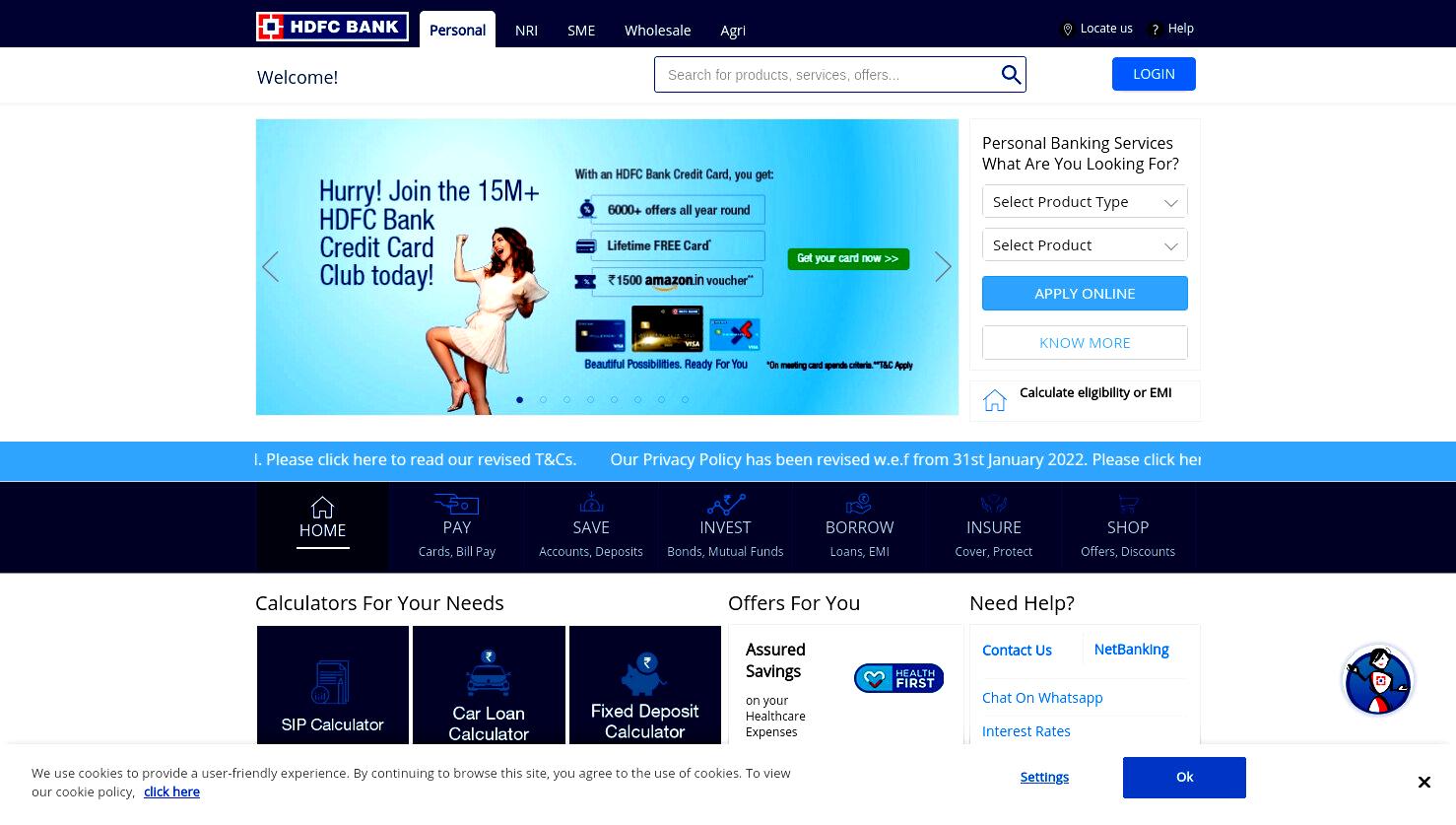Open the Fixed Deposit Calculator tile

[645, 685]
